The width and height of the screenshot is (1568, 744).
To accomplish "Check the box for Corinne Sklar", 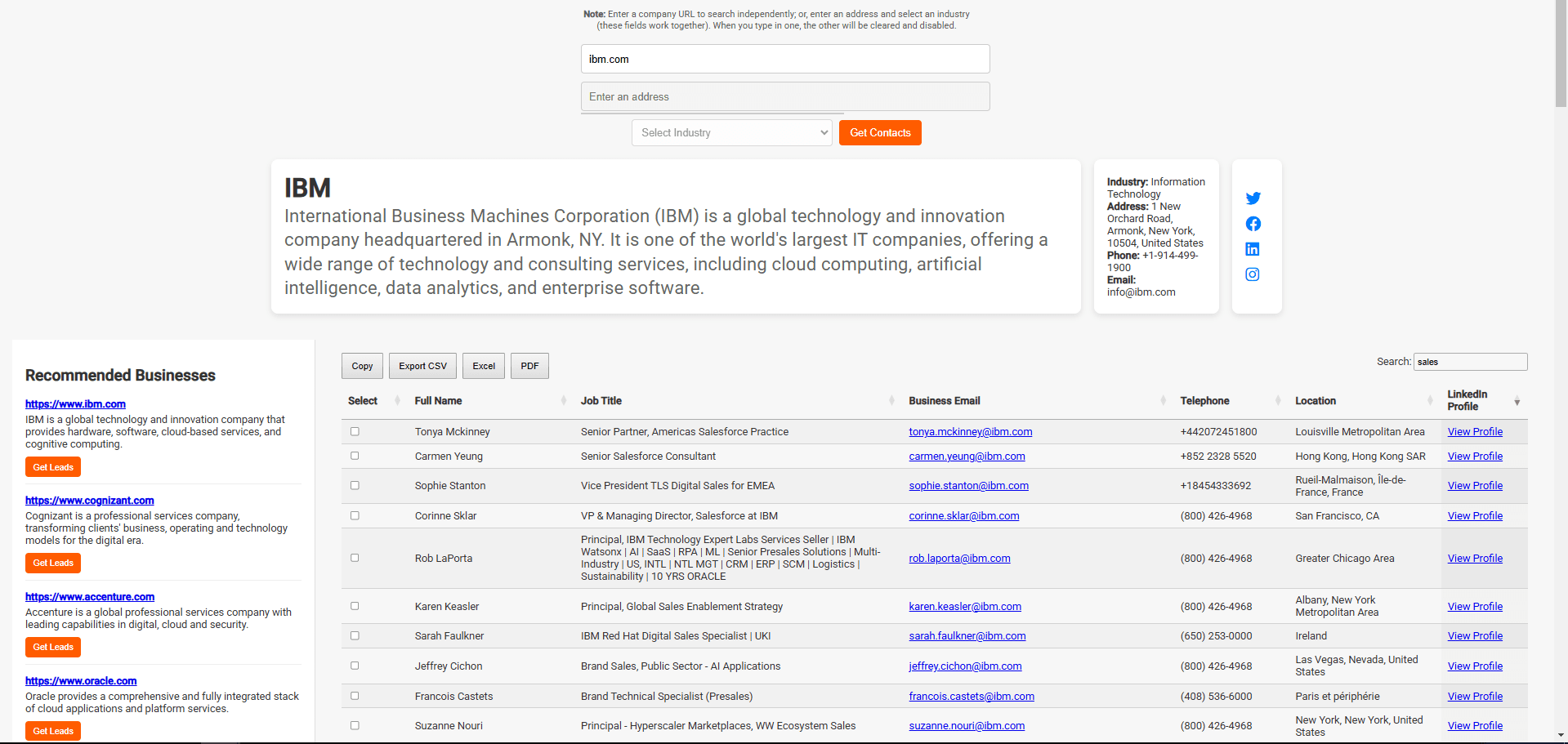I will pos(355,515).
